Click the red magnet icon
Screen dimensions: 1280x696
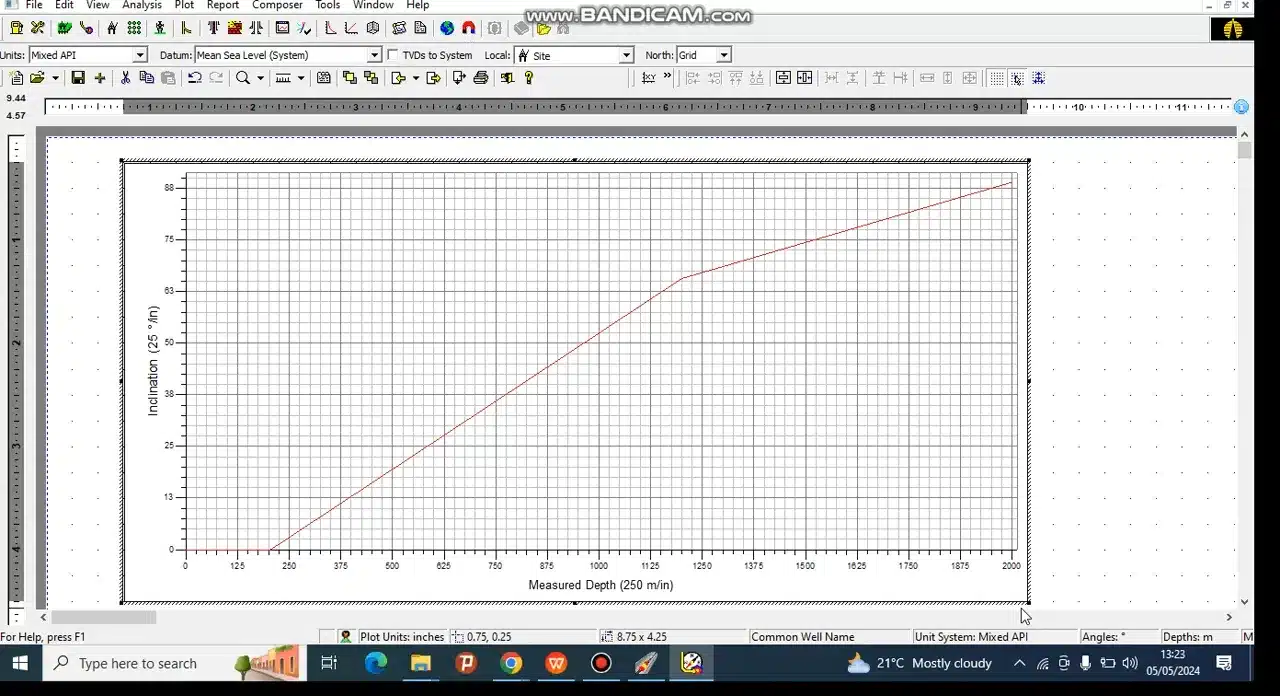pyautogui.click(x=468, y=29)
